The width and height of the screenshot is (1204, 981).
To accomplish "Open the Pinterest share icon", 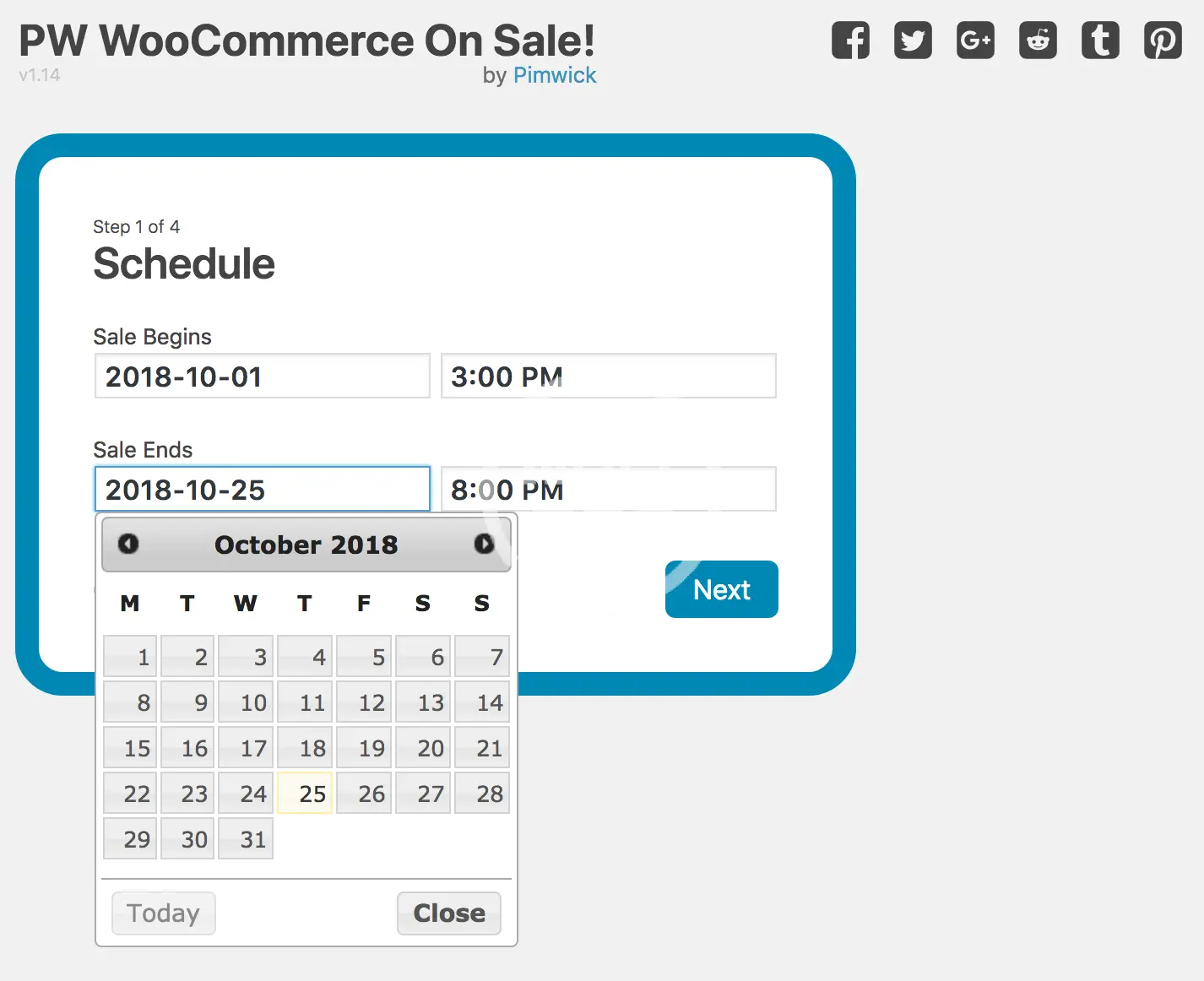I will point(1163,41).
